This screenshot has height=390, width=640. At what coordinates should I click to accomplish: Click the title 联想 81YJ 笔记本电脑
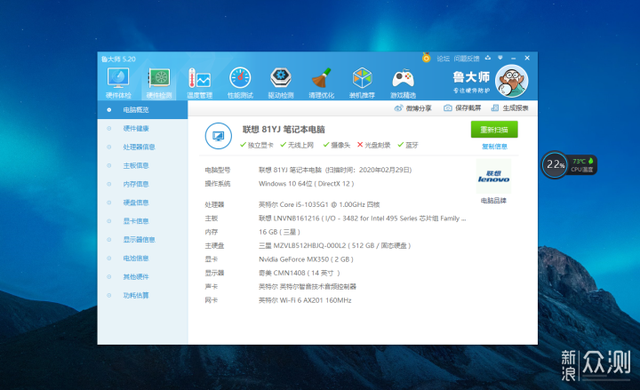point(284,129)
